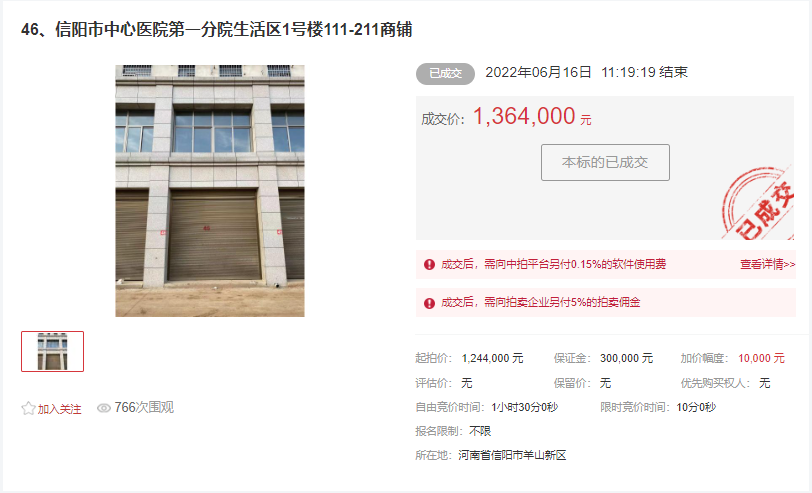This screenshot has height=493, width=812.
Task: Select the storefront thumbnail image
Action: click(x=52, y=351)
